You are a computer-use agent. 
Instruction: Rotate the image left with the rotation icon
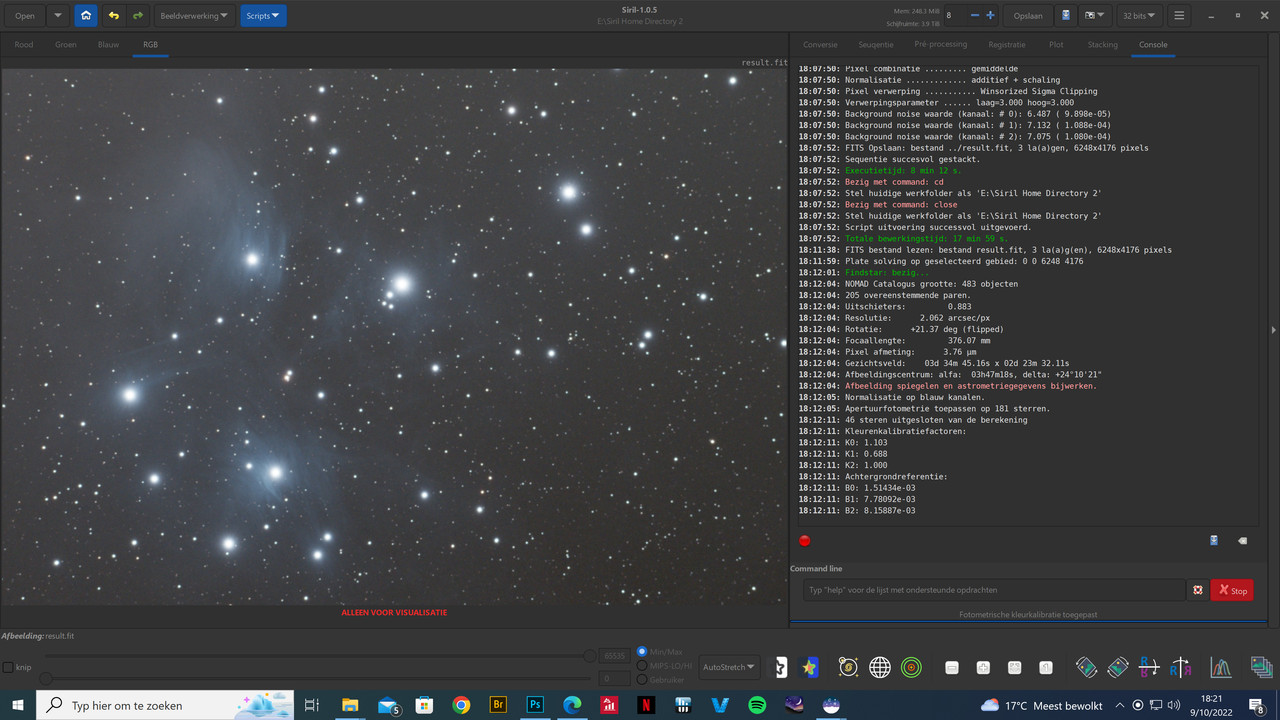click(1086, 667)
